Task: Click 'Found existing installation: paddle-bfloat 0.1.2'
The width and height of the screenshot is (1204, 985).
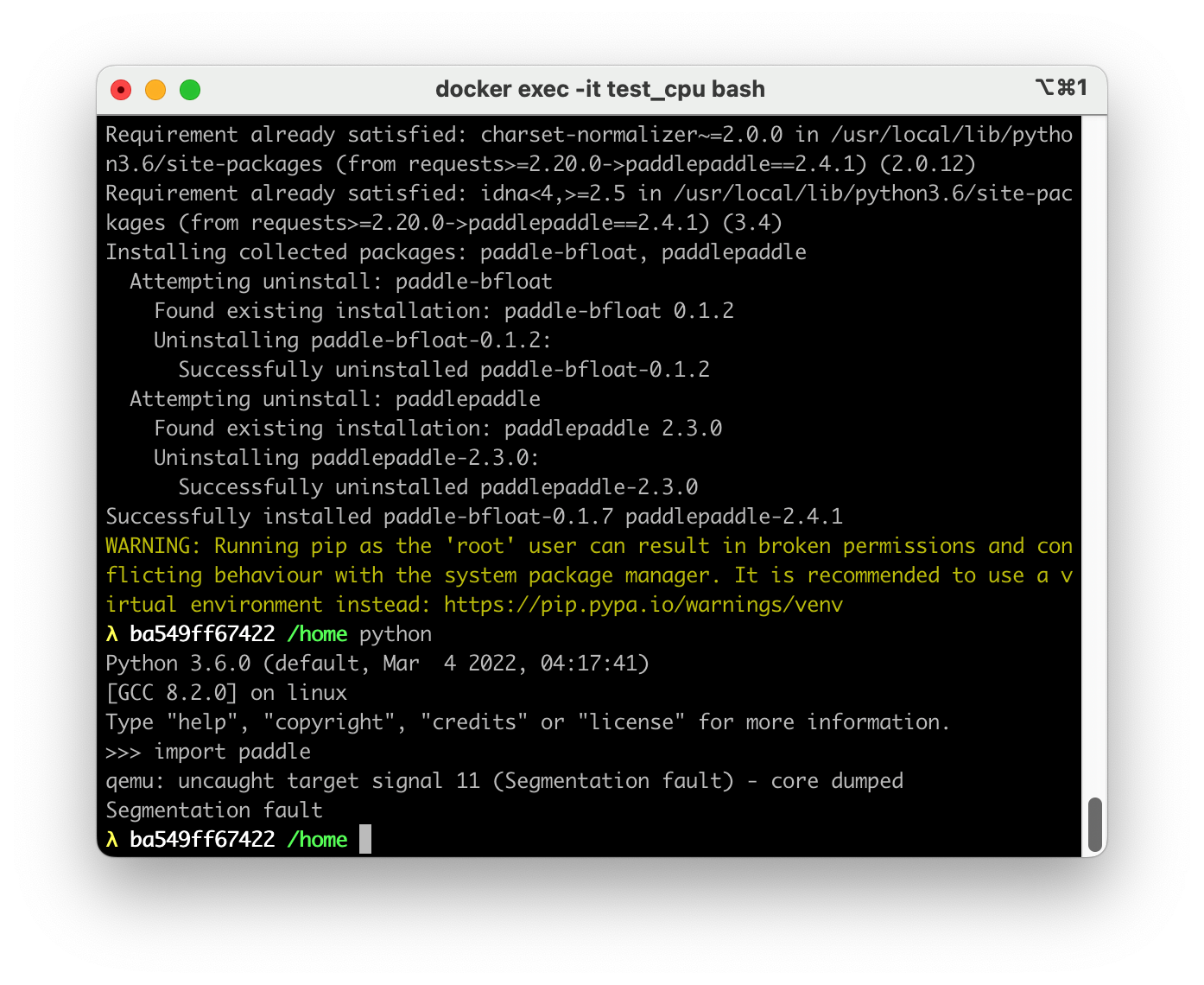Action: [x=444, y=311]
